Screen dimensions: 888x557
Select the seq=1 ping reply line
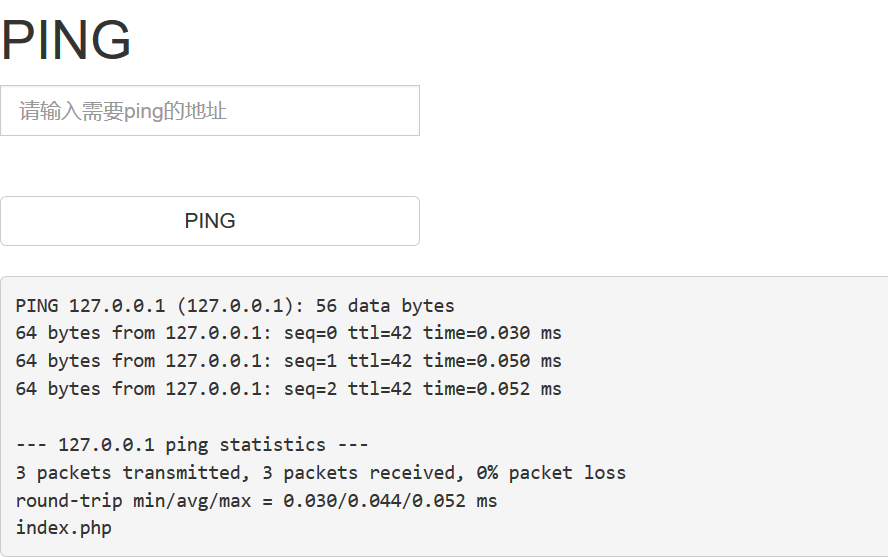coord(288,361)
